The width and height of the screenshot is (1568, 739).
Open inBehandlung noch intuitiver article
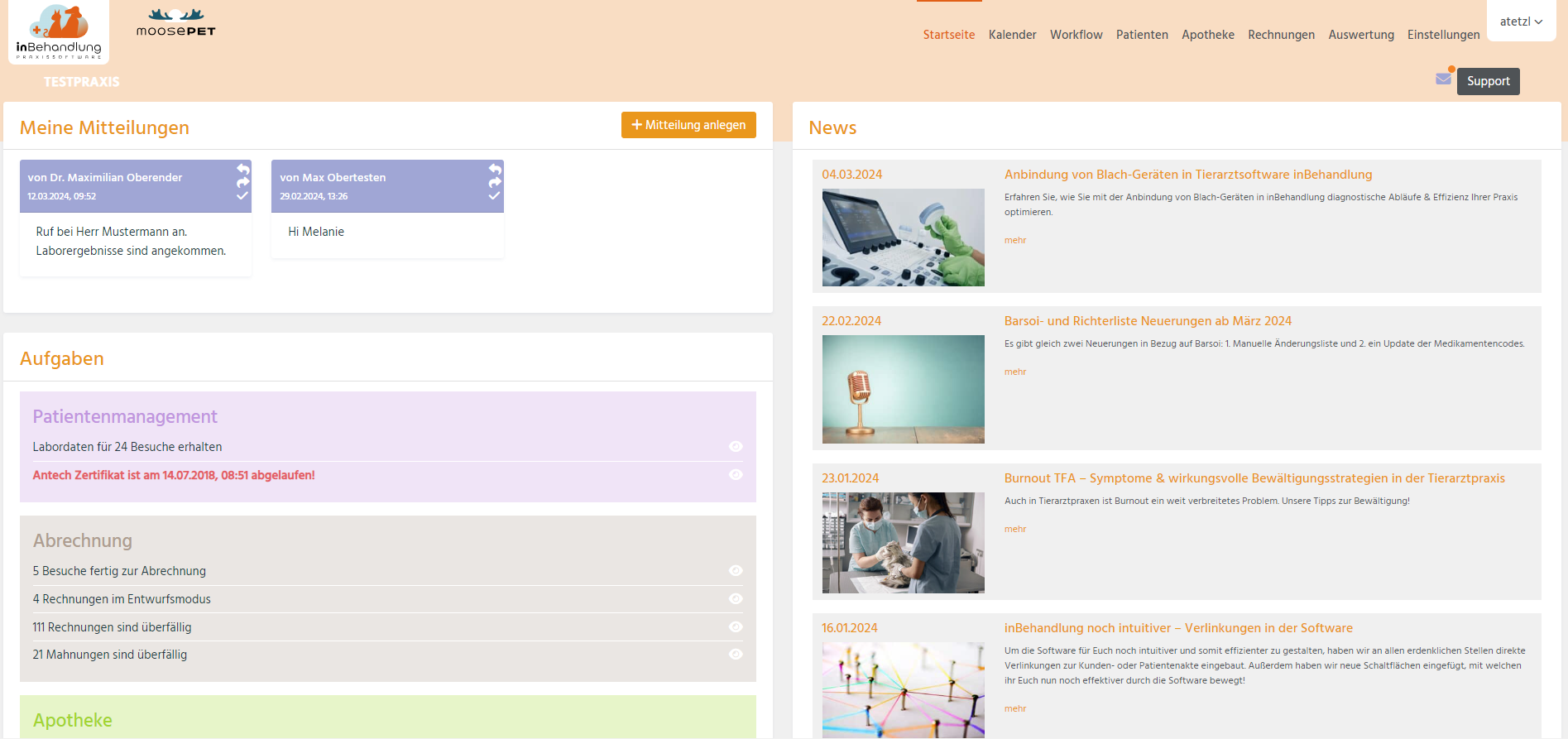pyautogui.click(x=1178, y=628)
